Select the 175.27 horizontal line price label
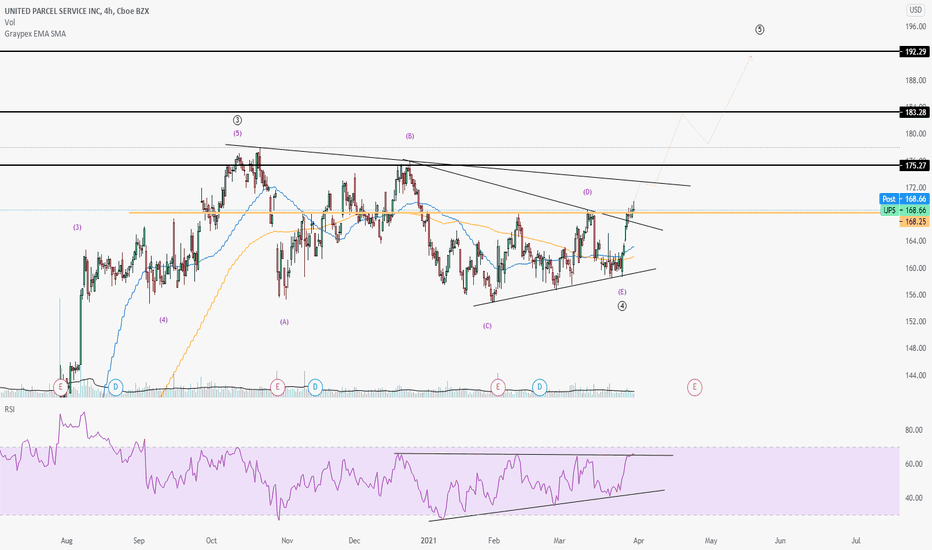932x550 pixels. click(915, 165)
